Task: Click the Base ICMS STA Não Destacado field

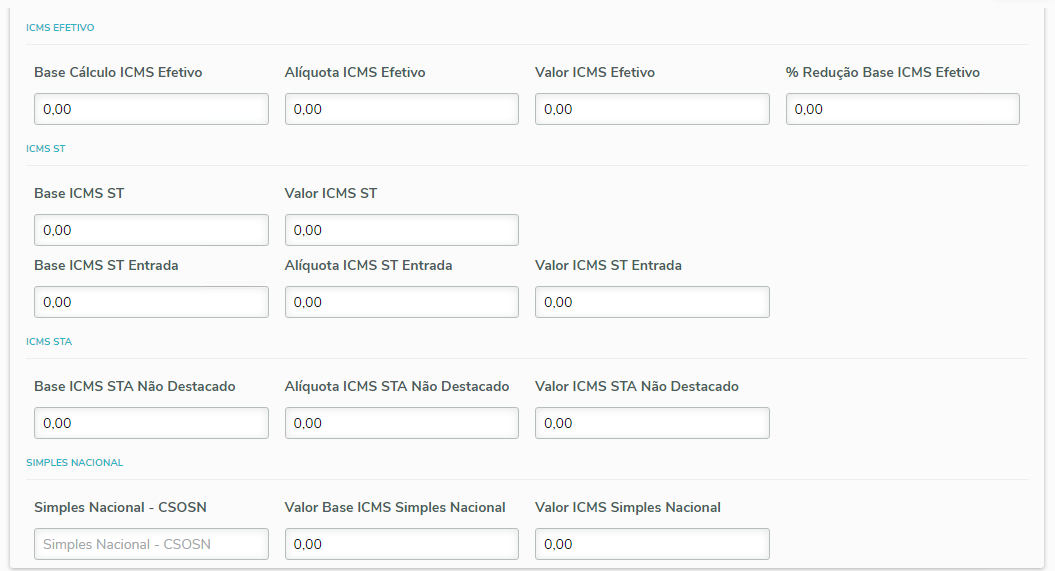Action: pos(151,423)
